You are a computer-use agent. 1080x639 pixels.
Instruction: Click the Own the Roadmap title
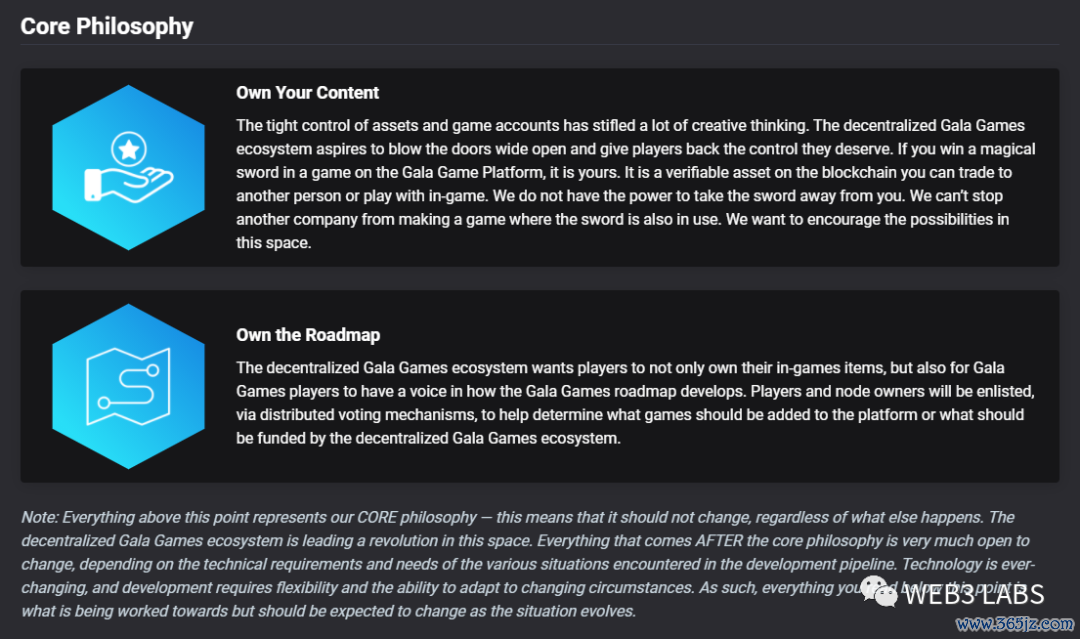[308, 335]
